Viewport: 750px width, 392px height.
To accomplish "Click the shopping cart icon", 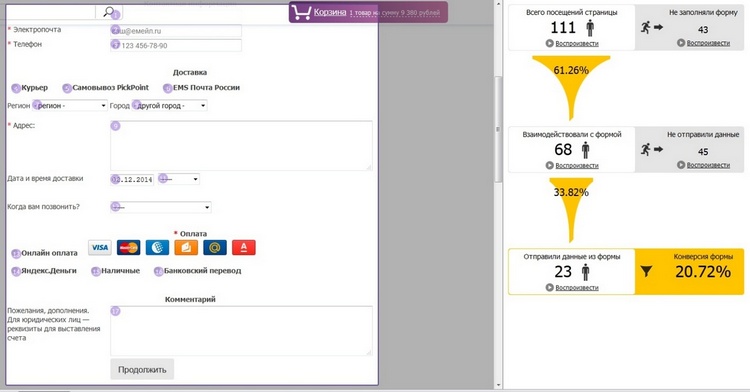I will pyautogui.click(x=301, y=12).
